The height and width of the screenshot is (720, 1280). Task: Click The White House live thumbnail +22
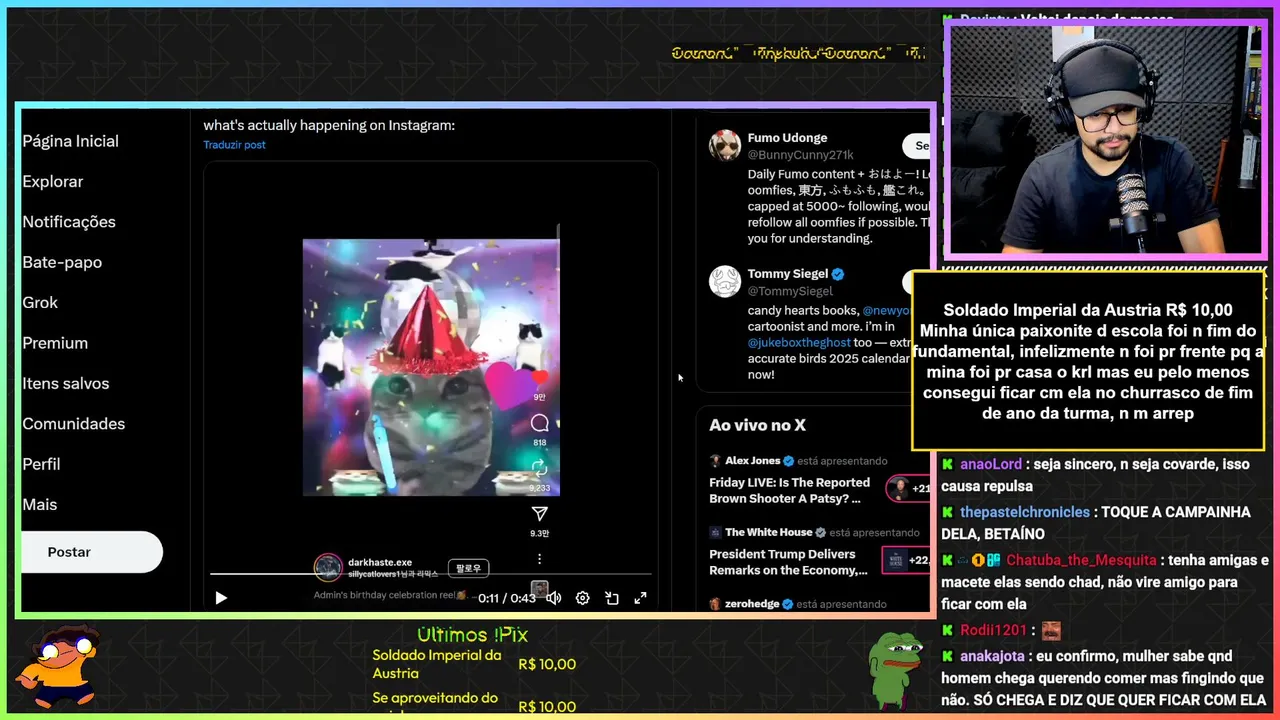(x=905, y=561)
